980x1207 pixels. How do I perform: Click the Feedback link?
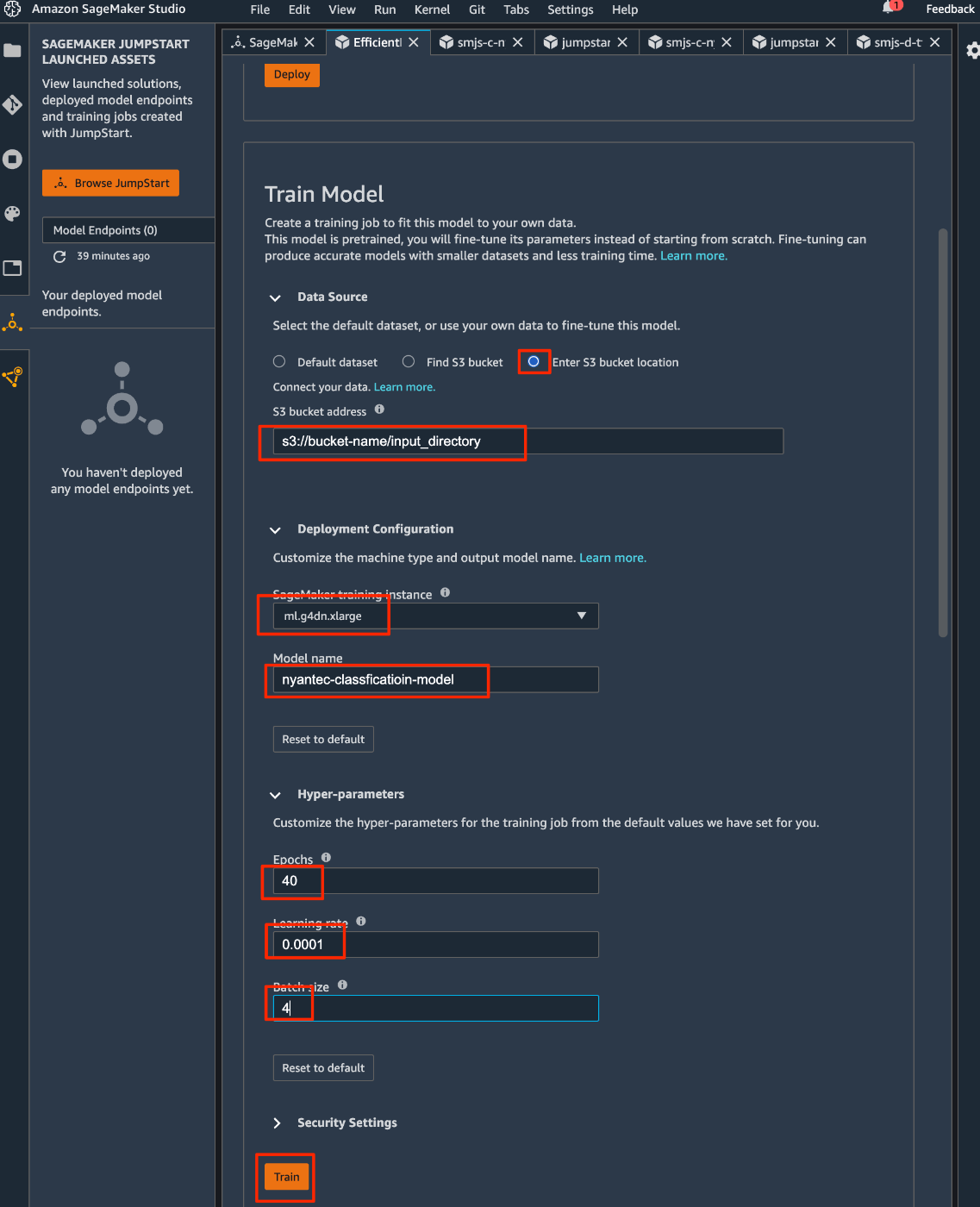[950, 9]
